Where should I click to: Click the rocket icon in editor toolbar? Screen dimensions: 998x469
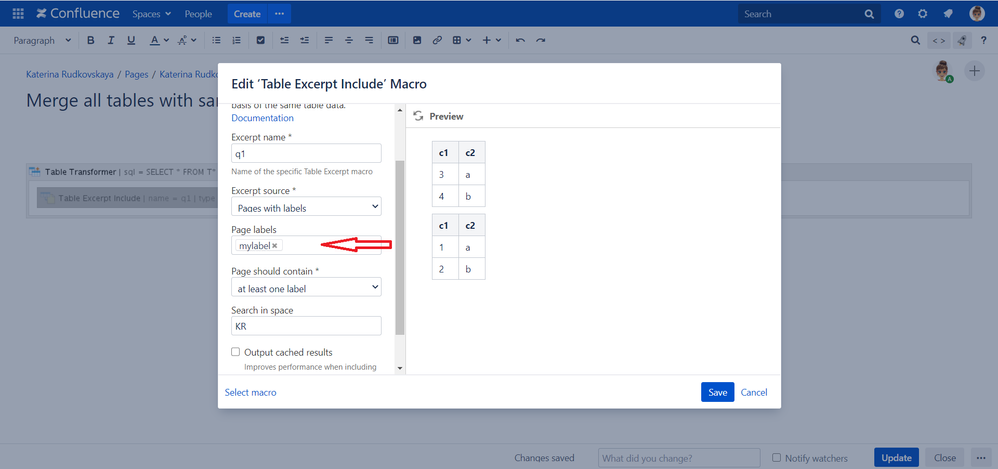point(962,40)
